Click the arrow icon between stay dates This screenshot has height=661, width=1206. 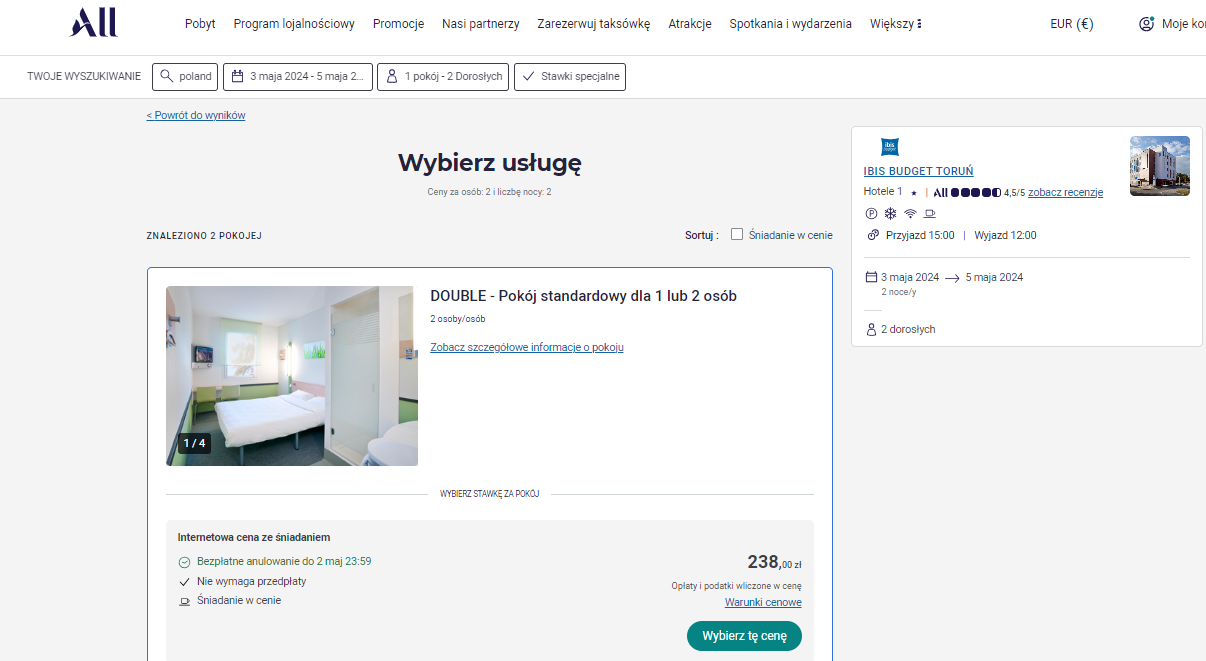(952, 277)
